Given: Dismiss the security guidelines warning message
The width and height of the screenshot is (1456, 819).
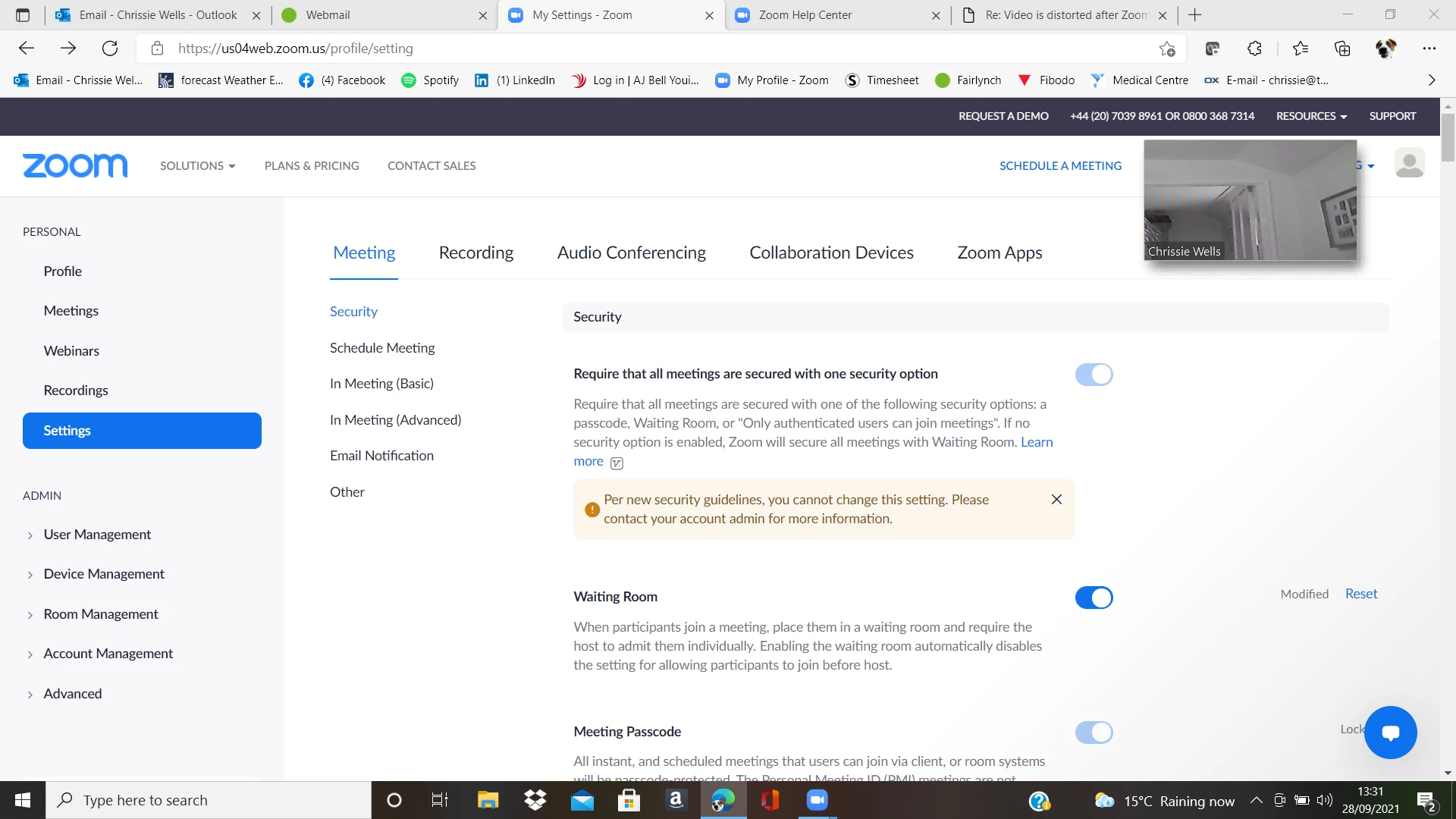Looking at the screenshot, I should pos(1056,499).
